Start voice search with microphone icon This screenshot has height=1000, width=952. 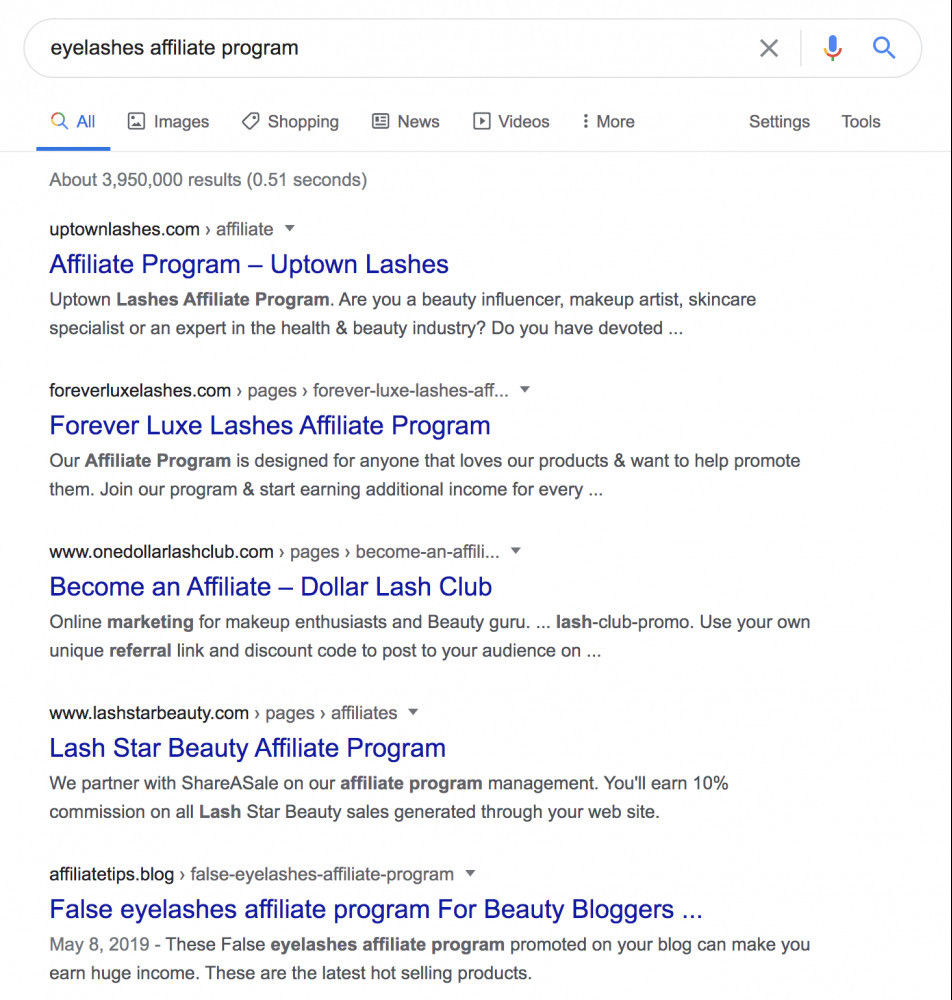pyautogui.click(x=832, y=48)
